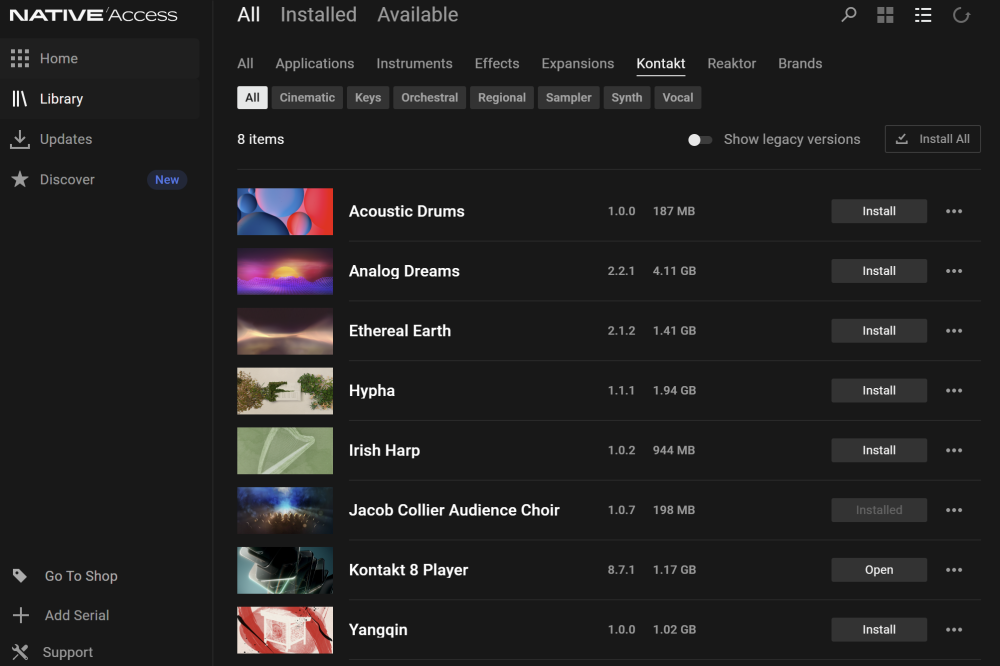Filter by Keys tag
Image resolution: width=1000 pixels, height=666 pixels.
[368, 98]
